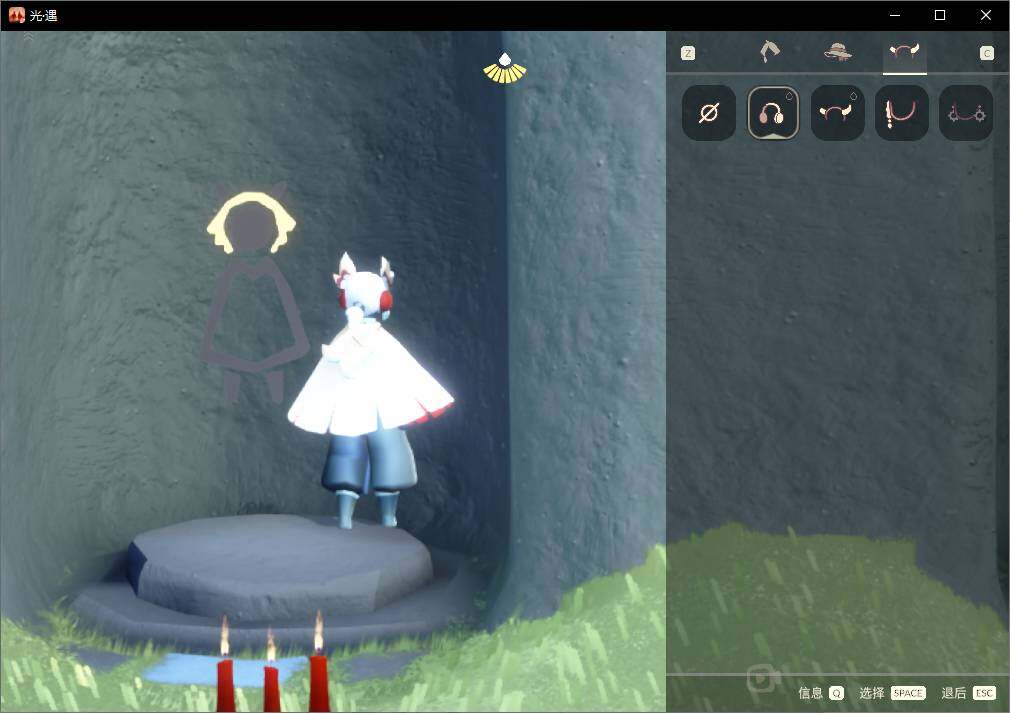
Task: Open the hat category tab
Action: coord(838,52)
